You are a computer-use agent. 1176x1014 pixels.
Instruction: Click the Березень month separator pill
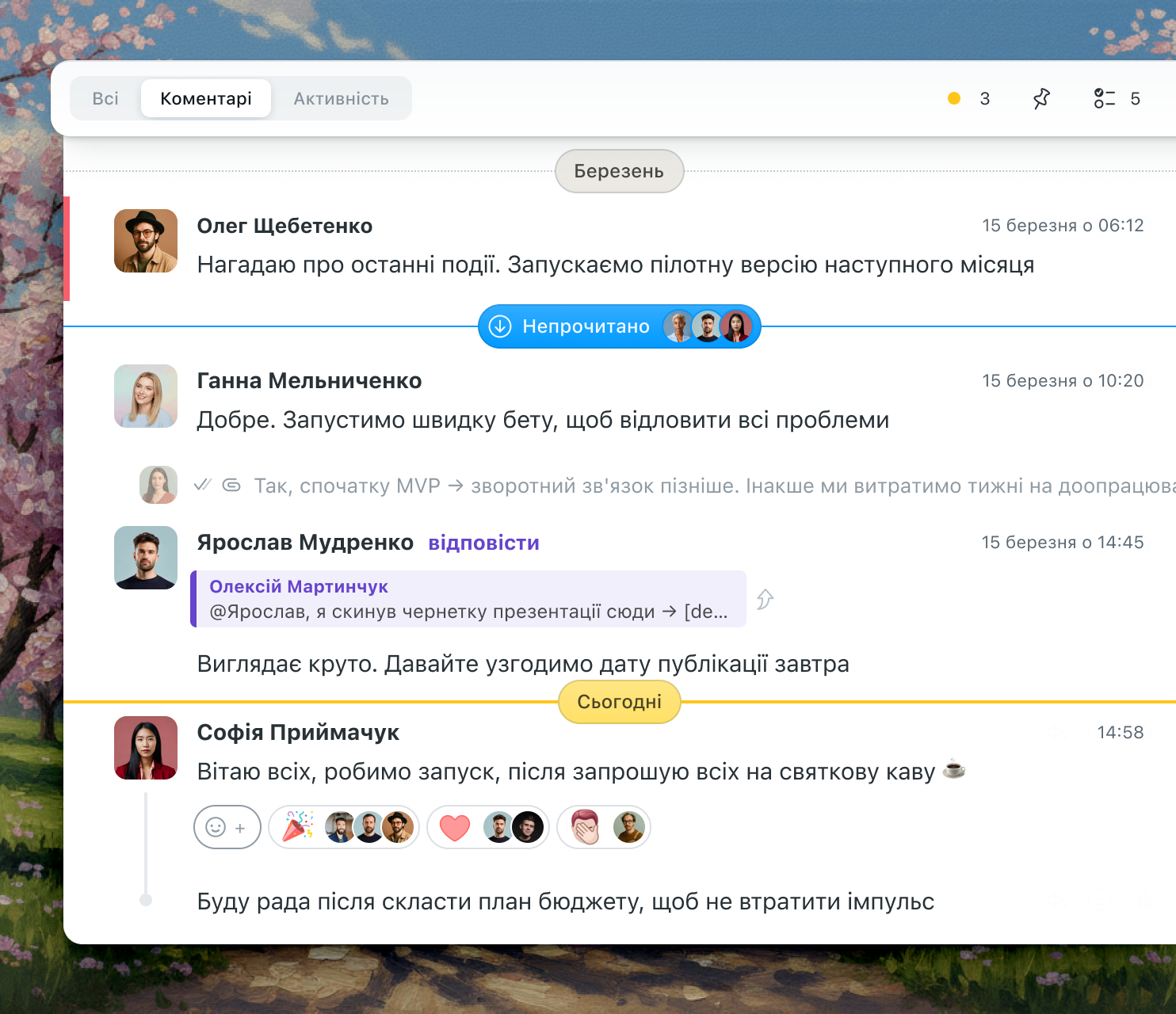(x=619, y=171)
